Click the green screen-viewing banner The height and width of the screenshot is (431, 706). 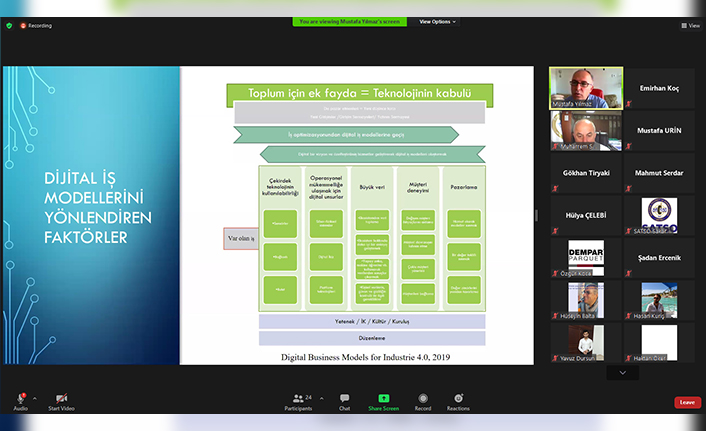349,22
